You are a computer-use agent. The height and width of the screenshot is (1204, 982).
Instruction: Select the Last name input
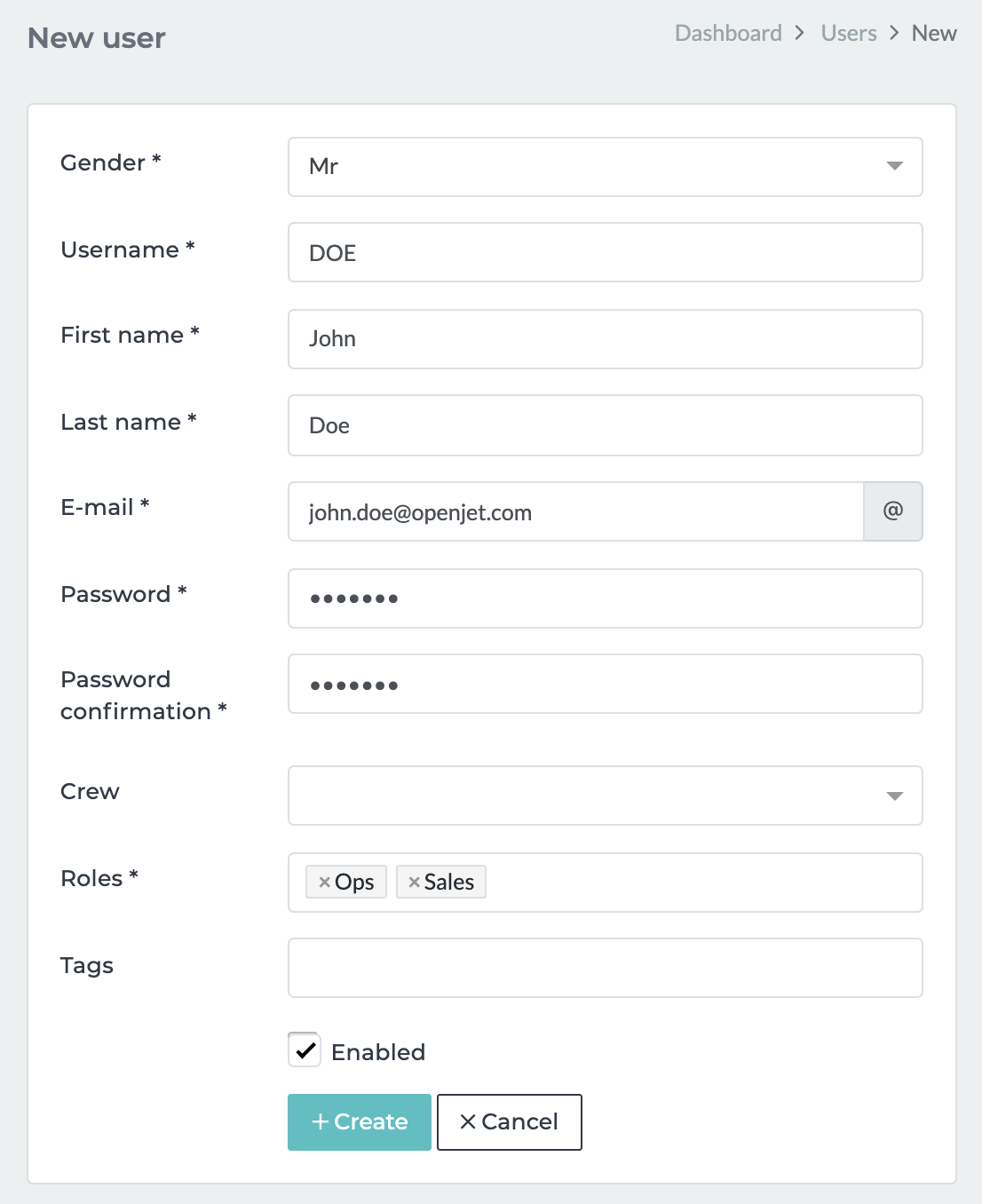click(x=606, y=426)
